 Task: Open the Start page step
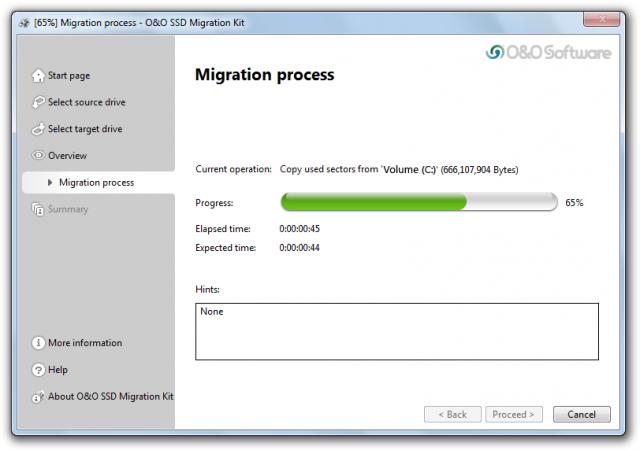click(69, 76)
